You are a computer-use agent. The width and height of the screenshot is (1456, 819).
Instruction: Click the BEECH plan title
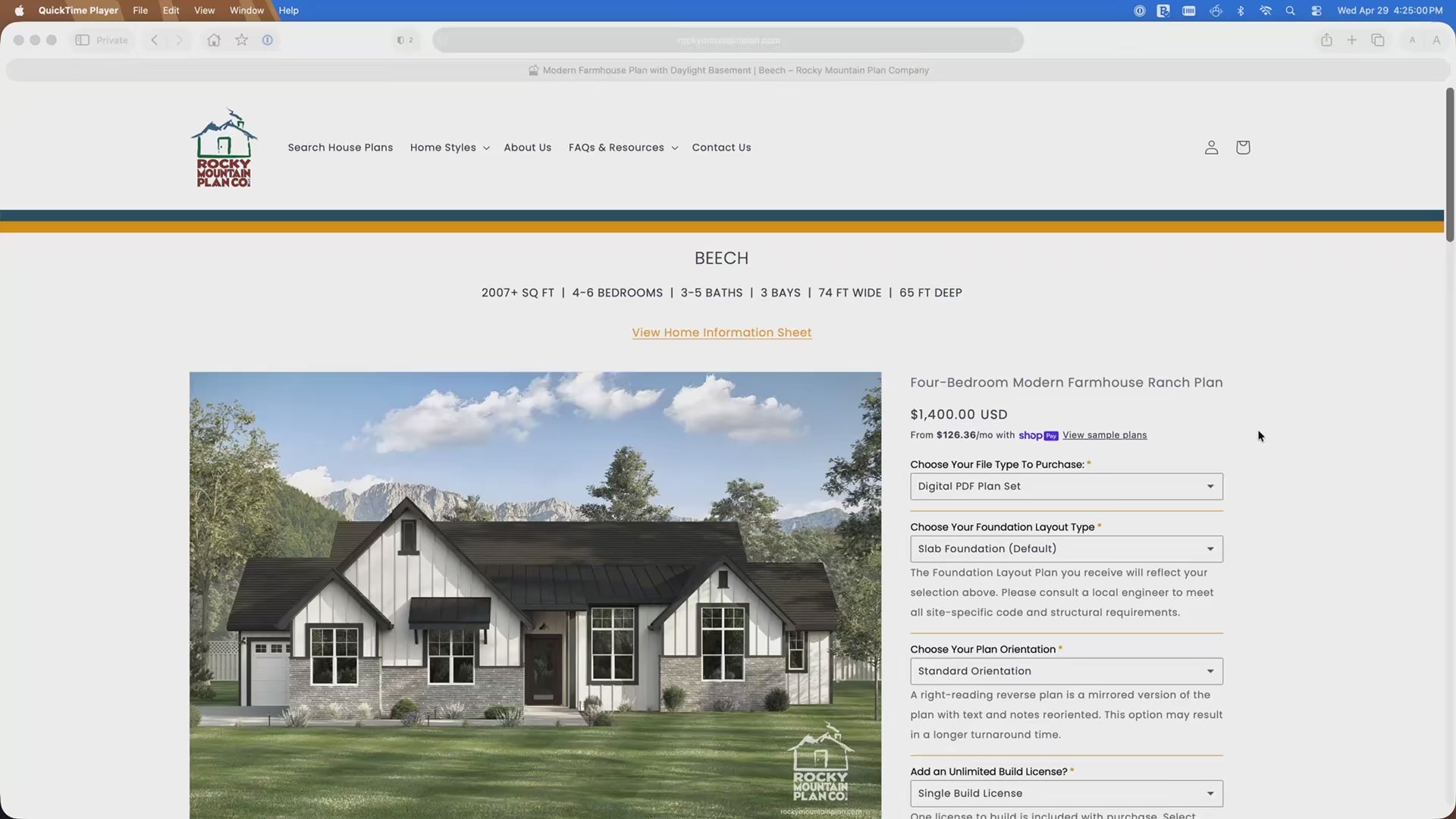(721, 259)
